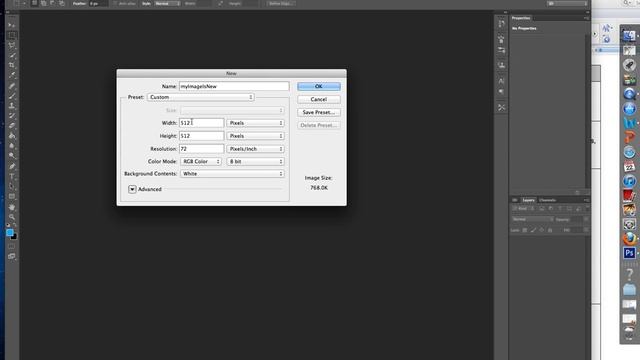Click the Name field with myImageIsNew
This screenshot has height=360, width=640.
pyautogui.click(x=234, y=87)
